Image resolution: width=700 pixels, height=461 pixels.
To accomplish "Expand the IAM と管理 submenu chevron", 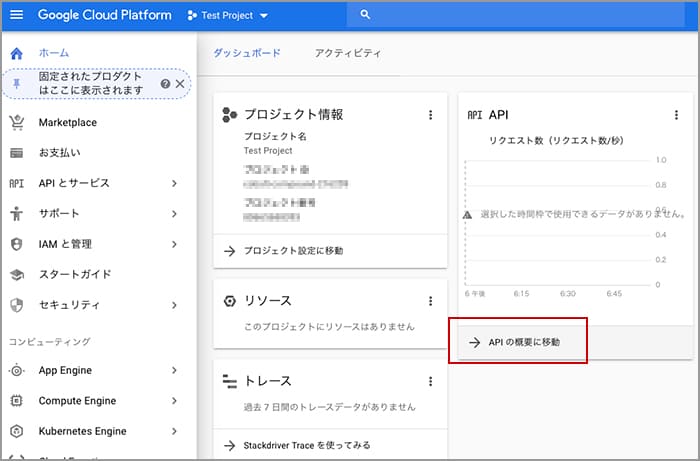I will click(174, 244).
